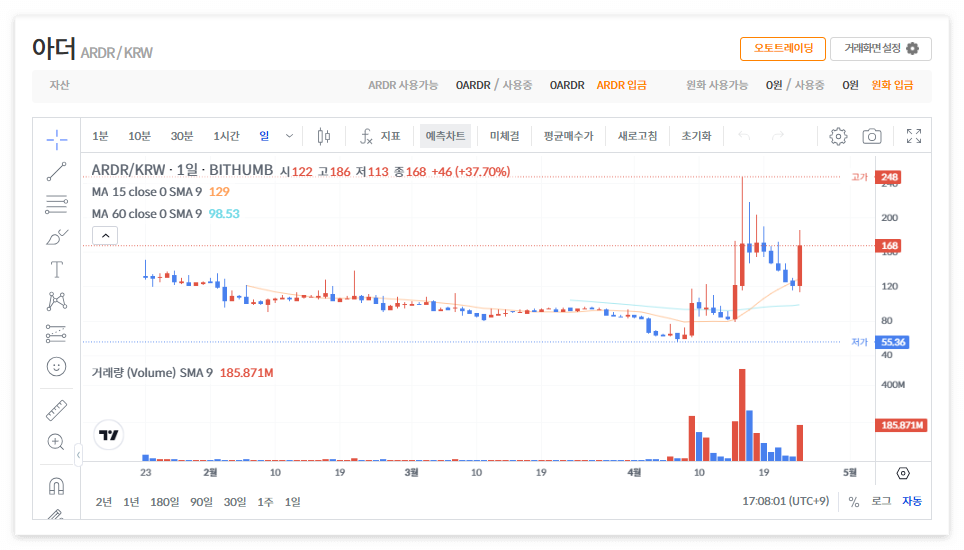
Task: Open the horizontal lines Fibonacci tool
Action: (57, 204)
